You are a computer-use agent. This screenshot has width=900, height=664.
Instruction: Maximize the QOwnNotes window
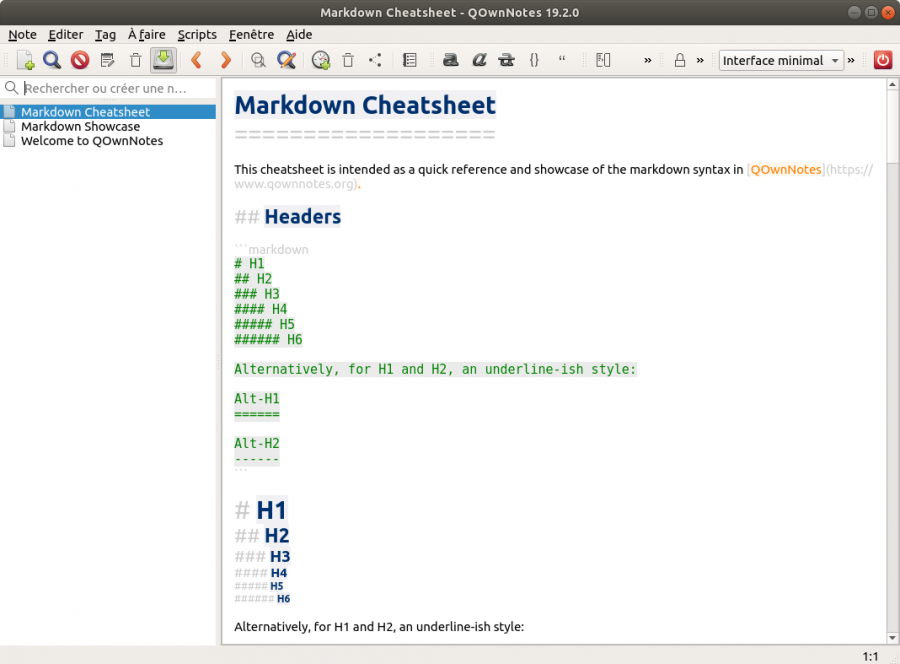pos(871,13)
